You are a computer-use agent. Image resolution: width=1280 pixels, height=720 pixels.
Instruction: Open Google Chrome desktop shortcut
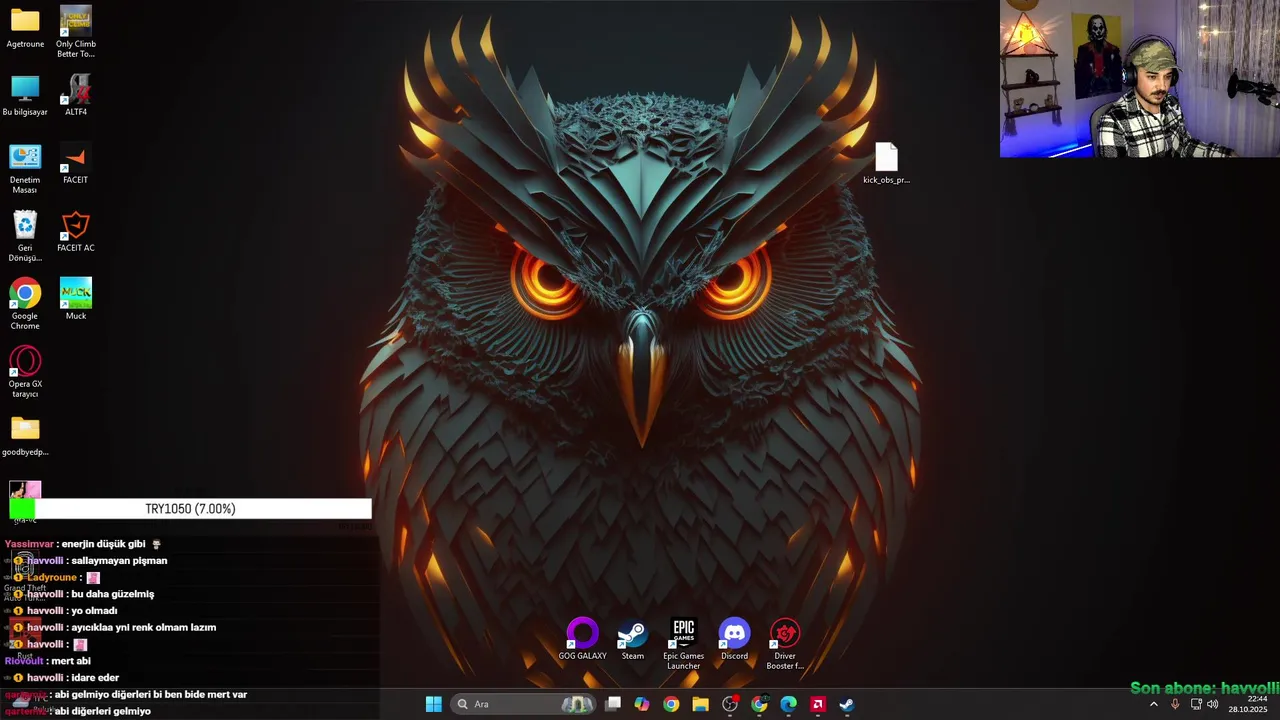tap(25, 305)
